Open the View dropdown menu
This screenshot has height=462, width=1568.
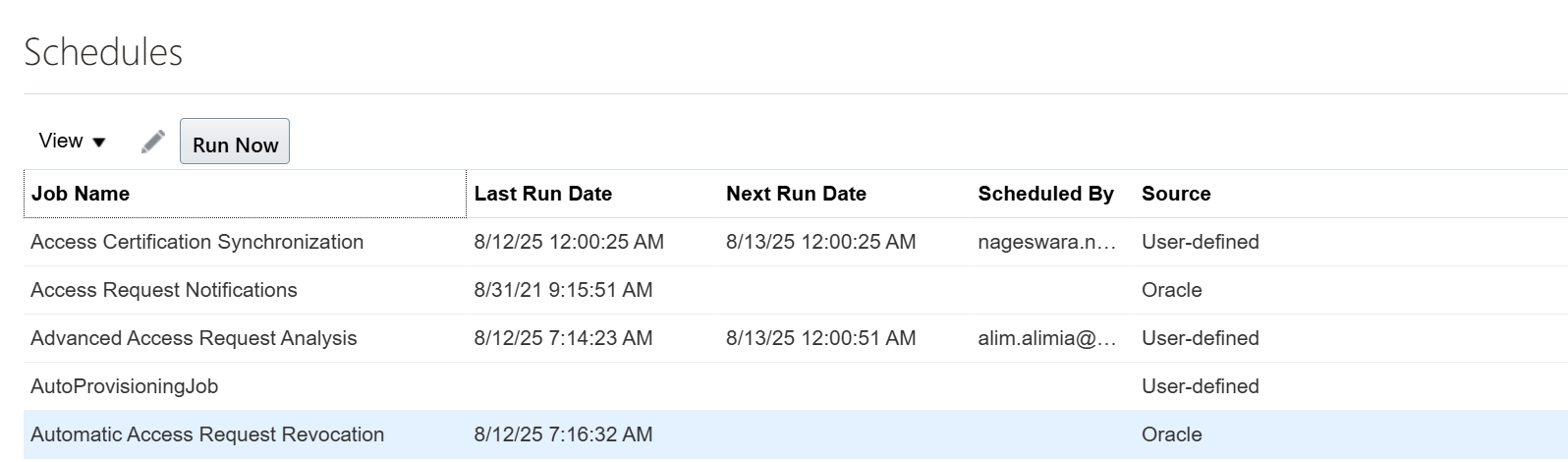72,142
